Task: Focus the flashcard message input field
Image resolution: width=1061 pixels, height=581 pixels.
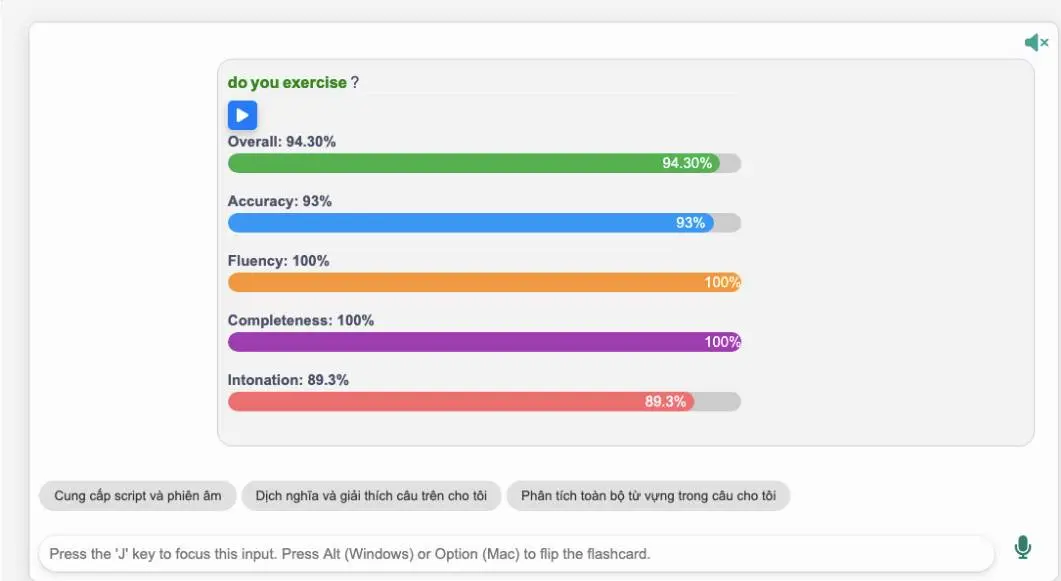Action: click(515, 553)
